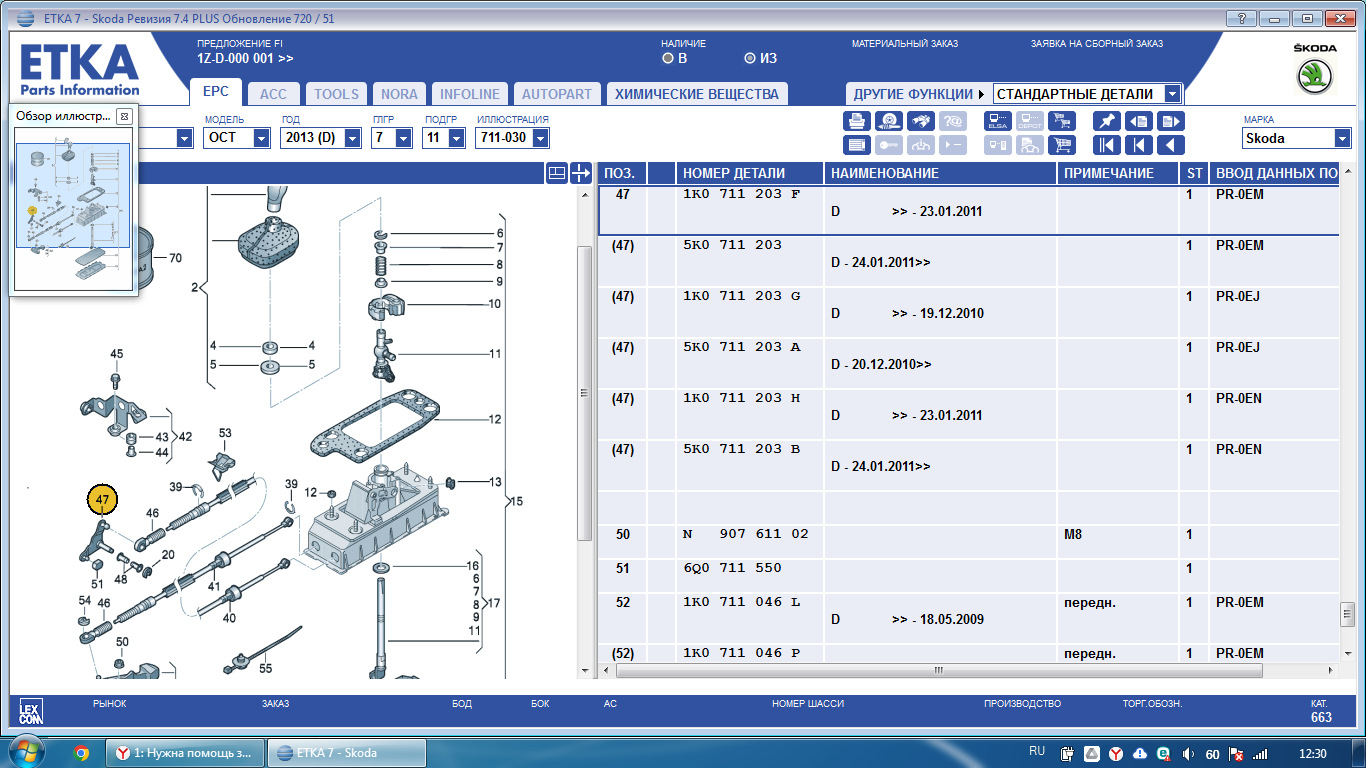Open the МОДЕЛЬ dropdown showing OCT
The height and width of the screenshot is (768, 1366).
click(x=237, y=138)
